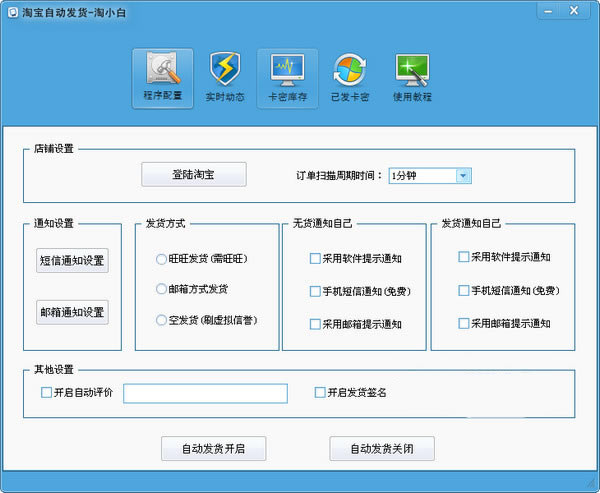Expand the 订单扫描周期时间 dropdown arrow
Viewport: 600px width, 493px height.
(x=463, y=176)
